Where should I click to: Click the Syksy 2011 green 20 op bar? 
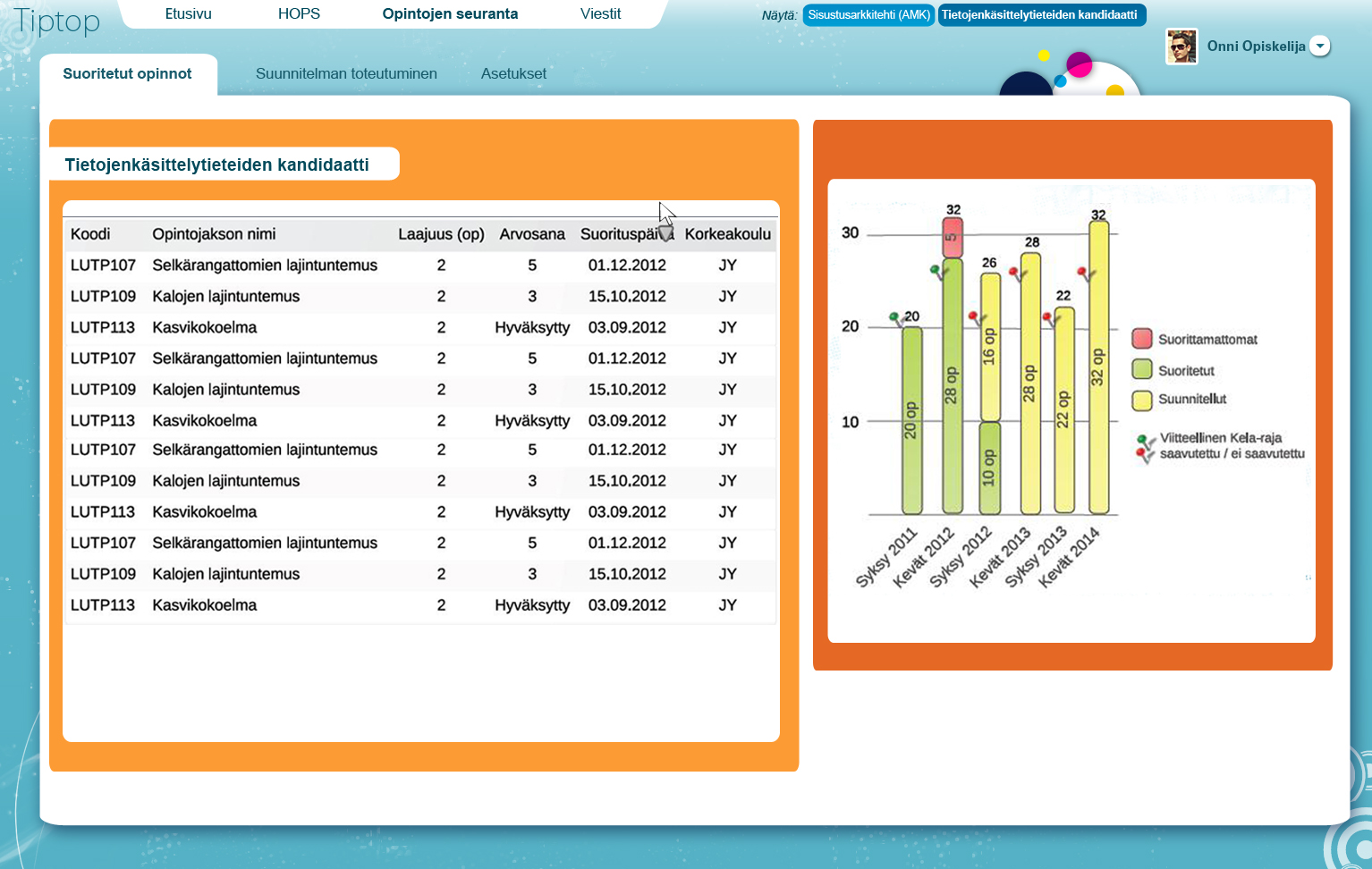click(x=911, y=420)
